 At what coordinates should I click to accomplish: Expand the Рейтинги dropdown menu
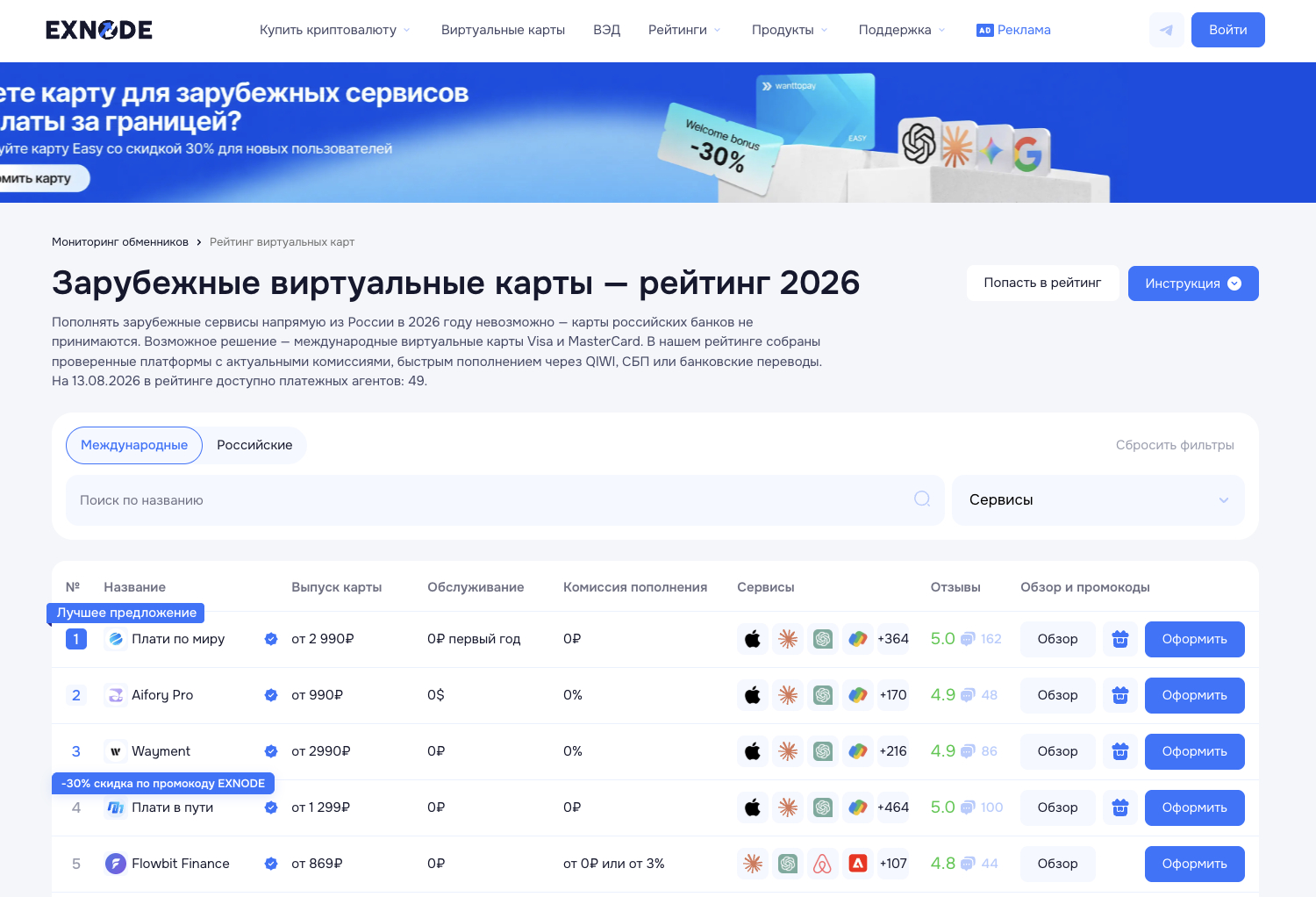pyautogui.click(x=684, y=30)
